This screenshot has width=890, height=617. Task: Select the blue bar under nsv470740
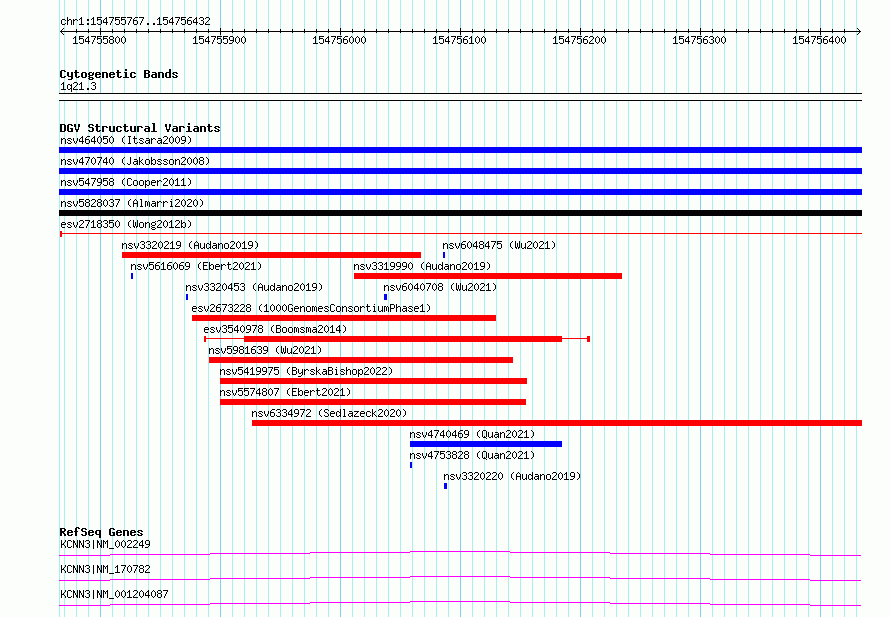(x=460, y=171)
